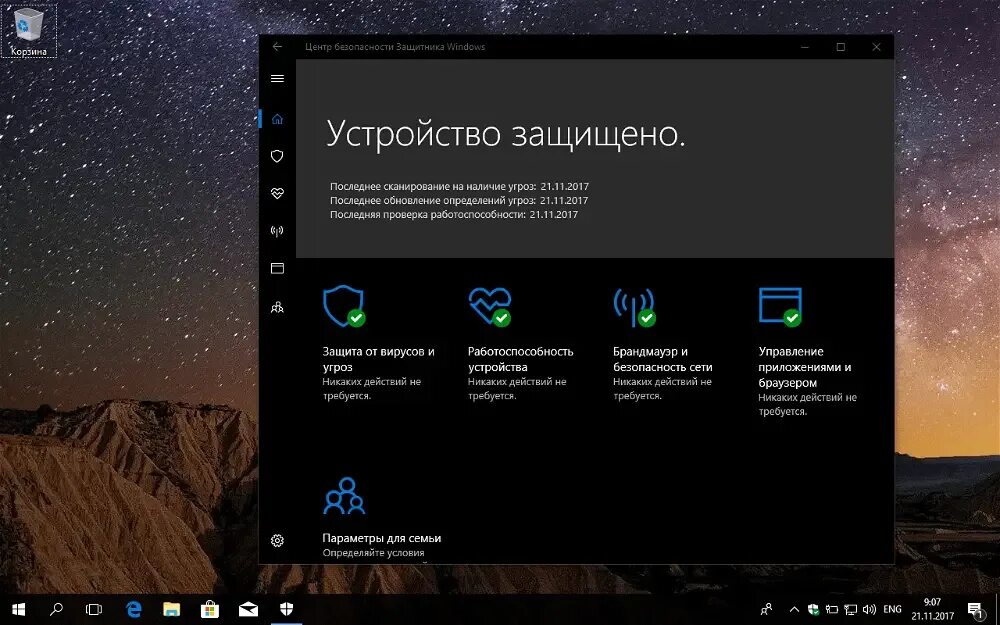Viewport: 1000px width, 625px height.
Task: Open clock showing 9:07 21.11.2017
Action: pyautogui.click(x=932, y=610)
